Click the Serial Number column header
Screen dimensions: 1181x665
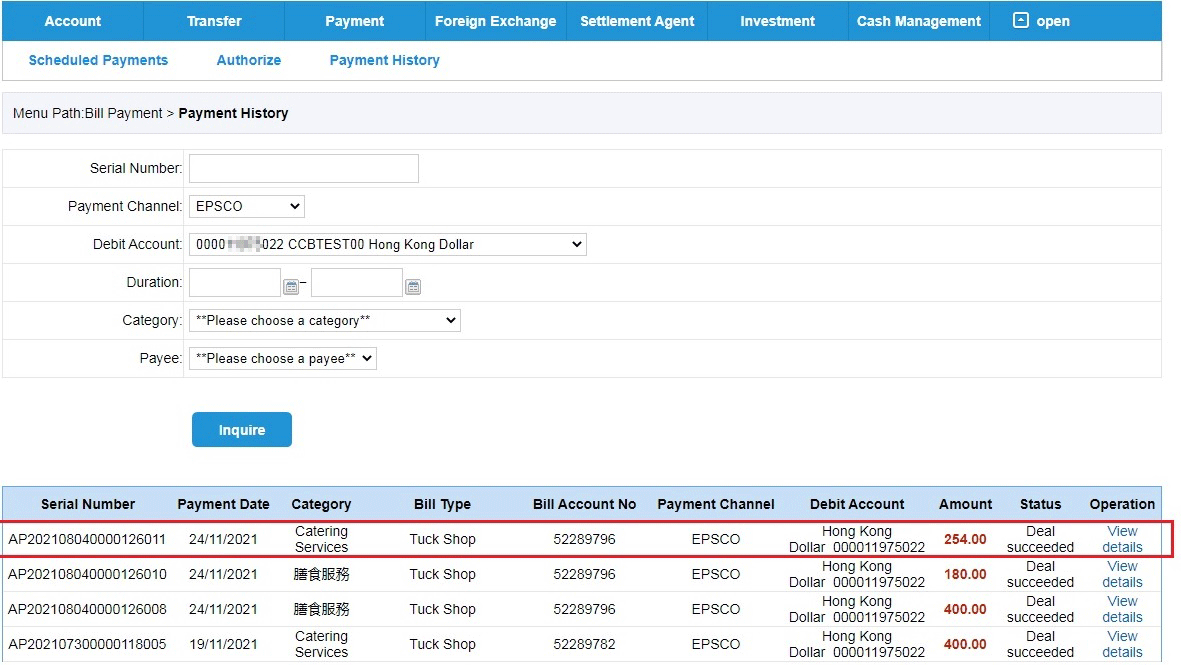(x=88, y=505)
